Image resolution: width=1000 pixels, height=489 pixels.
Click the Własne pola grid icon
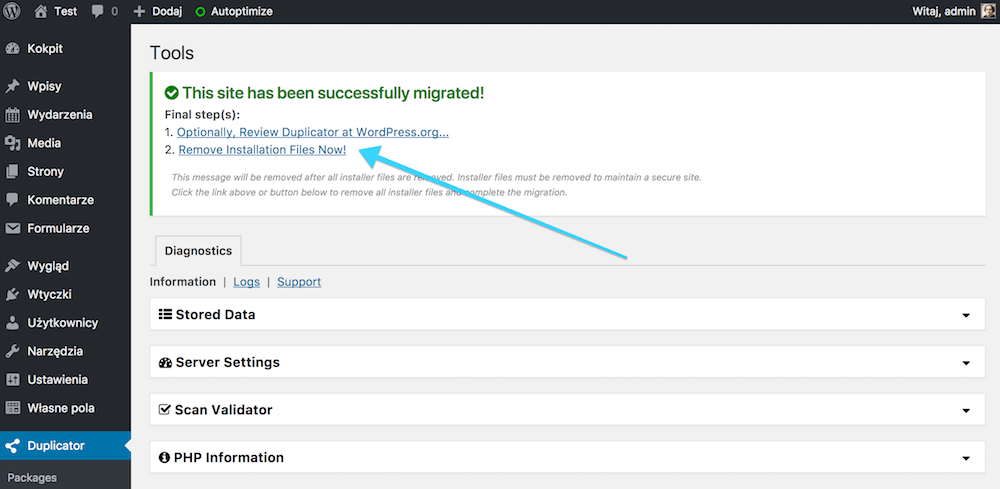[12, 408]
